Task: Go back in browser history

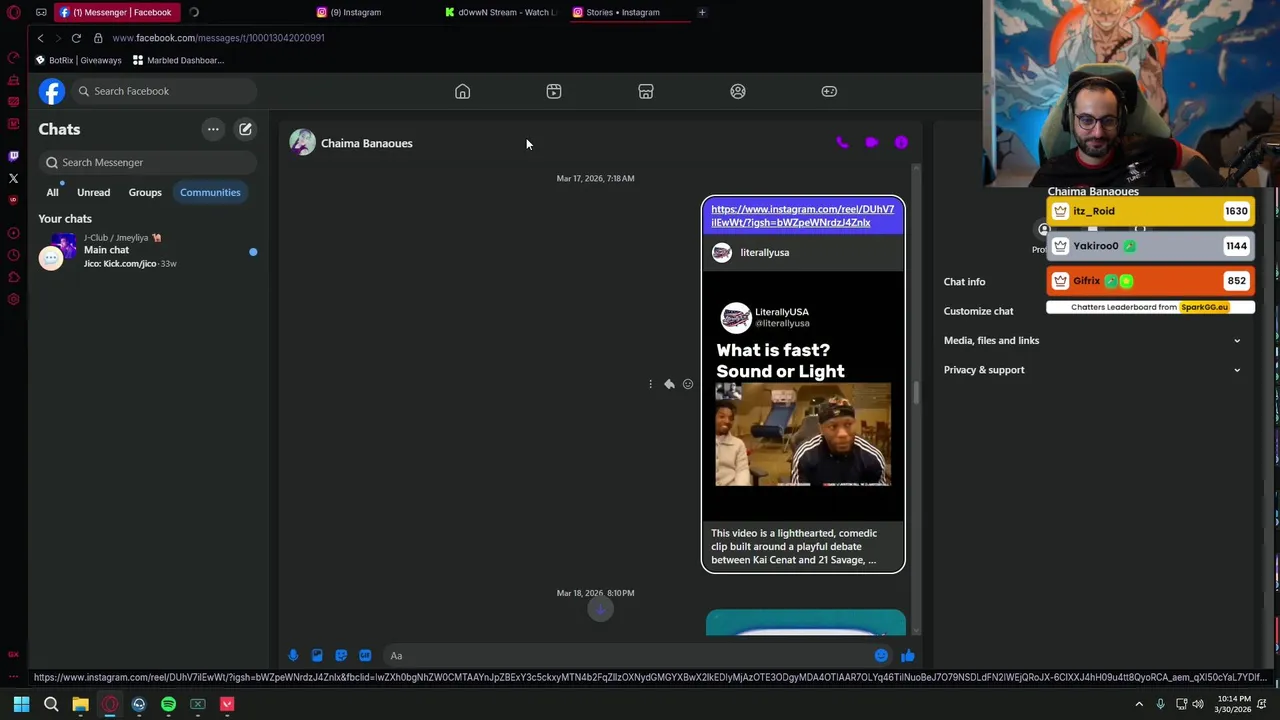Action: click(x=40, y=38)
